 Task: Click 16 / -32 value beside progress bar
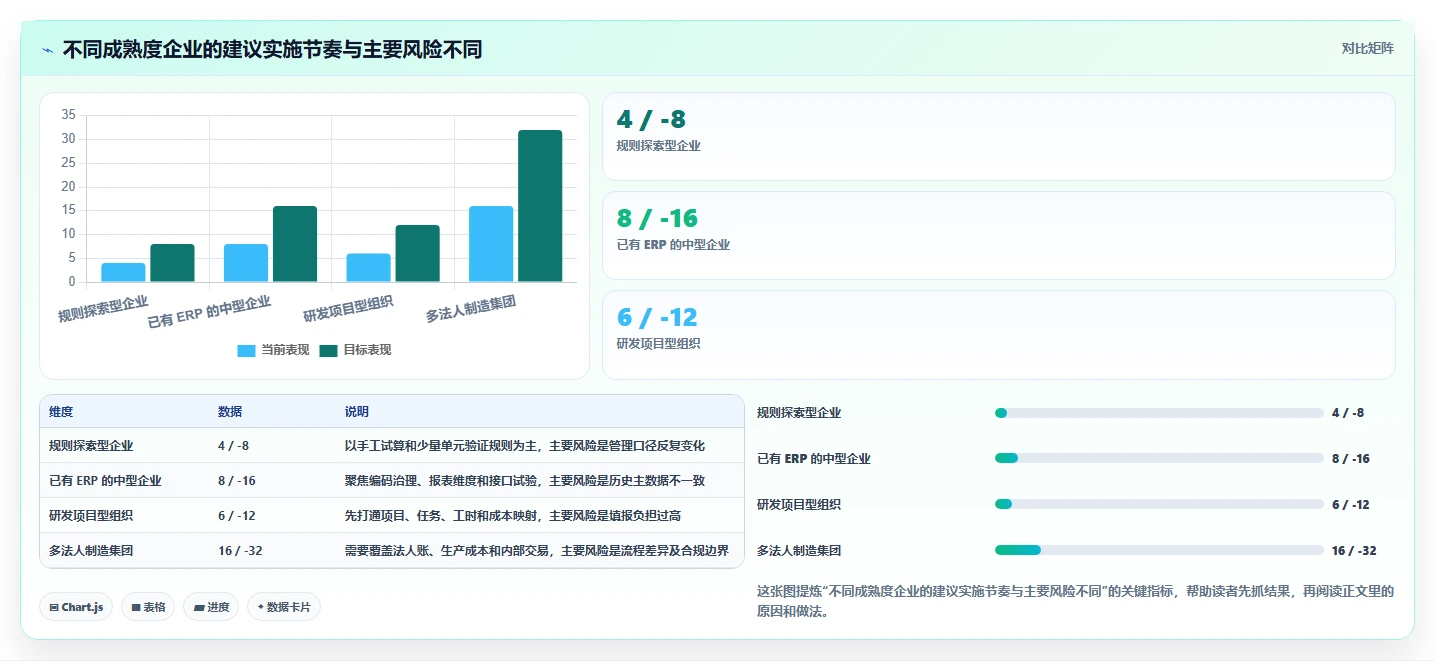pyautogui.click(x=1354, y=551)
